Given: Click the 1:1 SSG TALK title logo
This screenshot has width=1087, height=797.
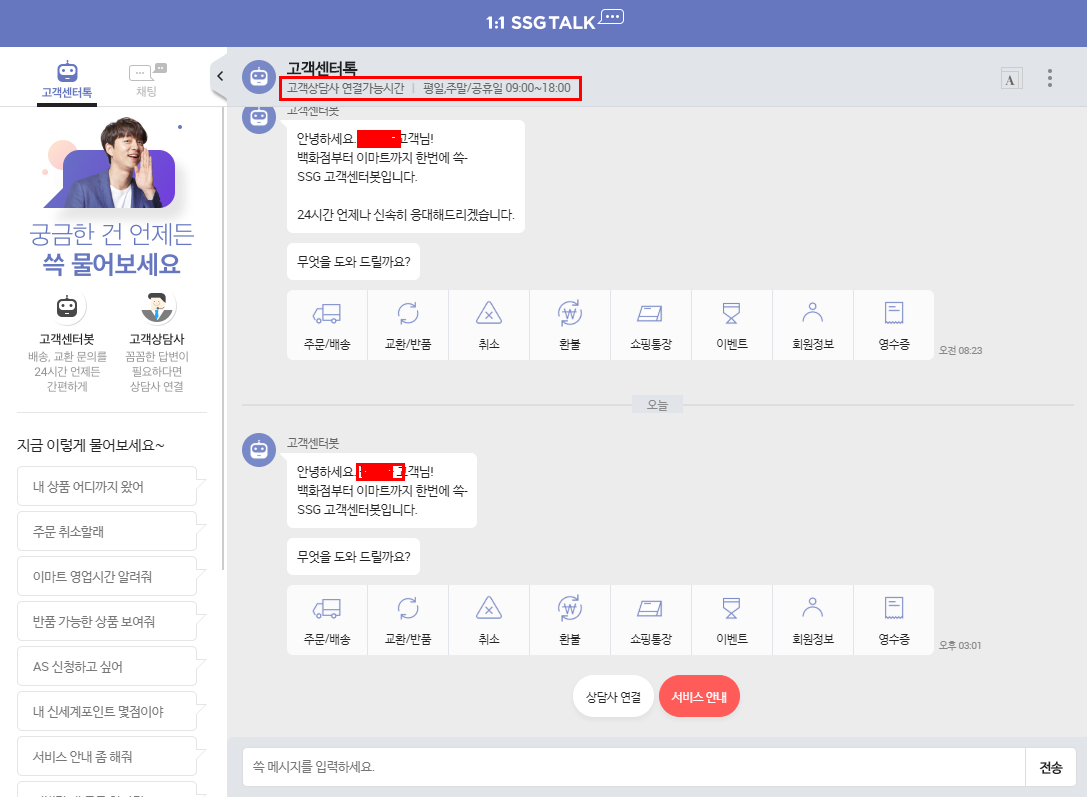Looking at the screenshot, I should click(x=555, y=21).
